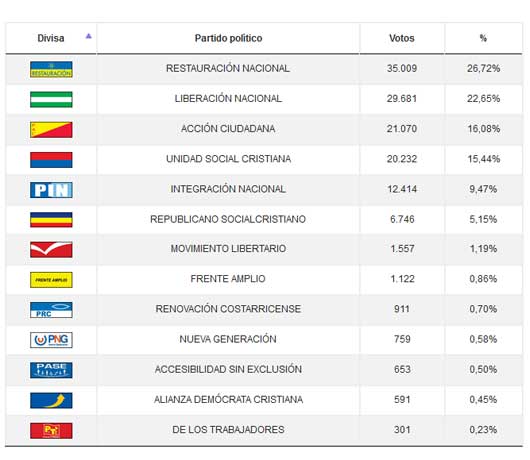Select the Divisa column header label
This screenshot has width=530, height=460.
(51, 38)
